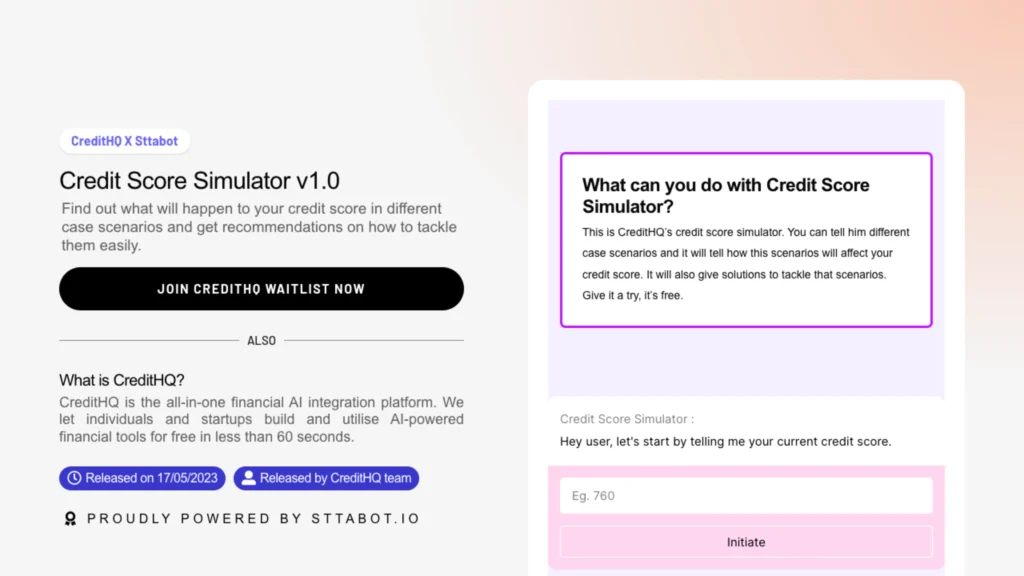
Task: Click the Credit Score Simulator v1.0 heading
Action: pos(199,181)
